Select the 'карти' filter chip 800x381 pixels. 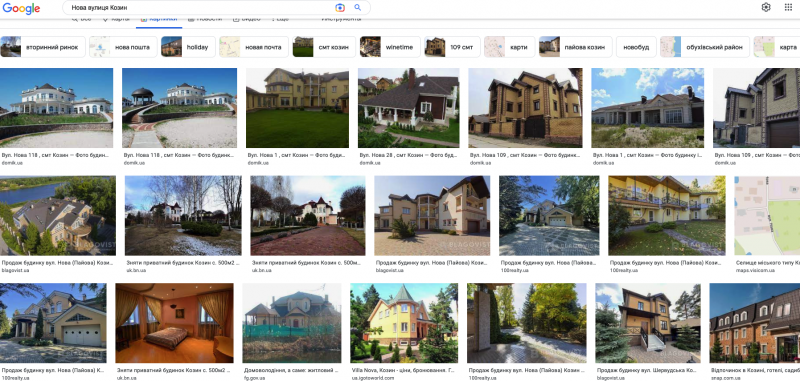(x=510, y=47)
